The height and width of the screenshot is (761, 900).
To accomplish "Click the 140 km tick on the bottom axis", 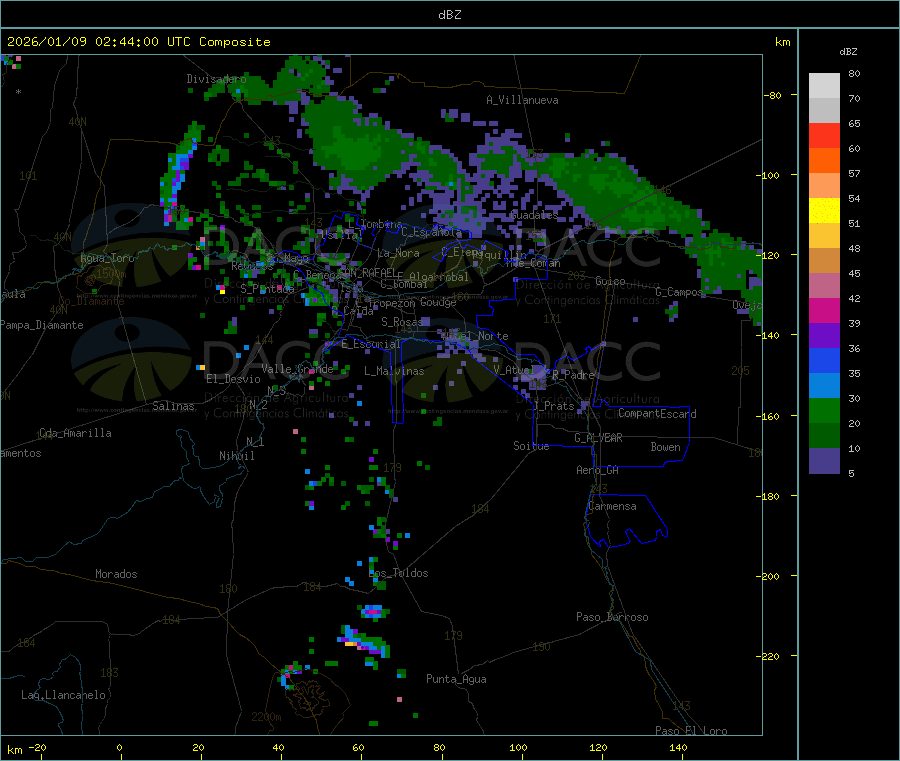I will 678,747.
